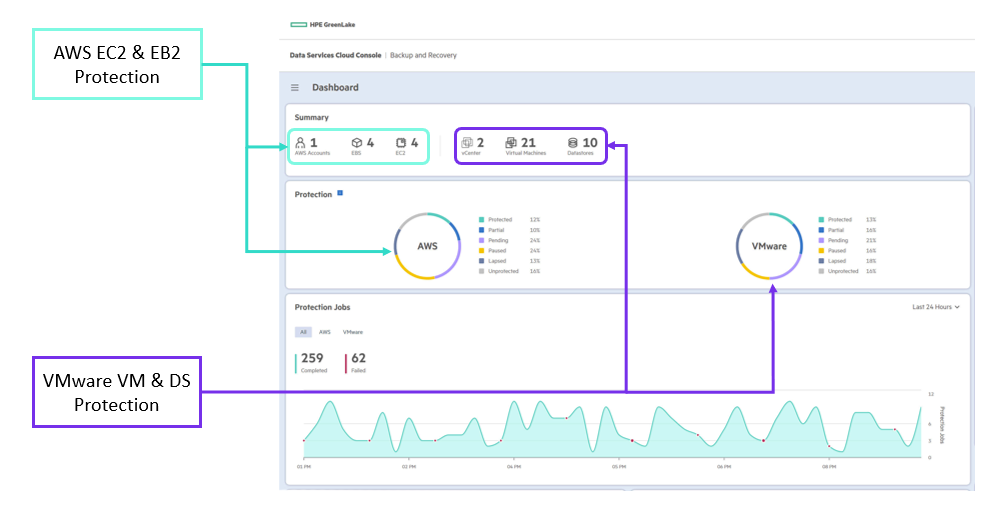
Task: Click the Unprotected color swatch in the VMware legend
Action: [x=821, y=272]
